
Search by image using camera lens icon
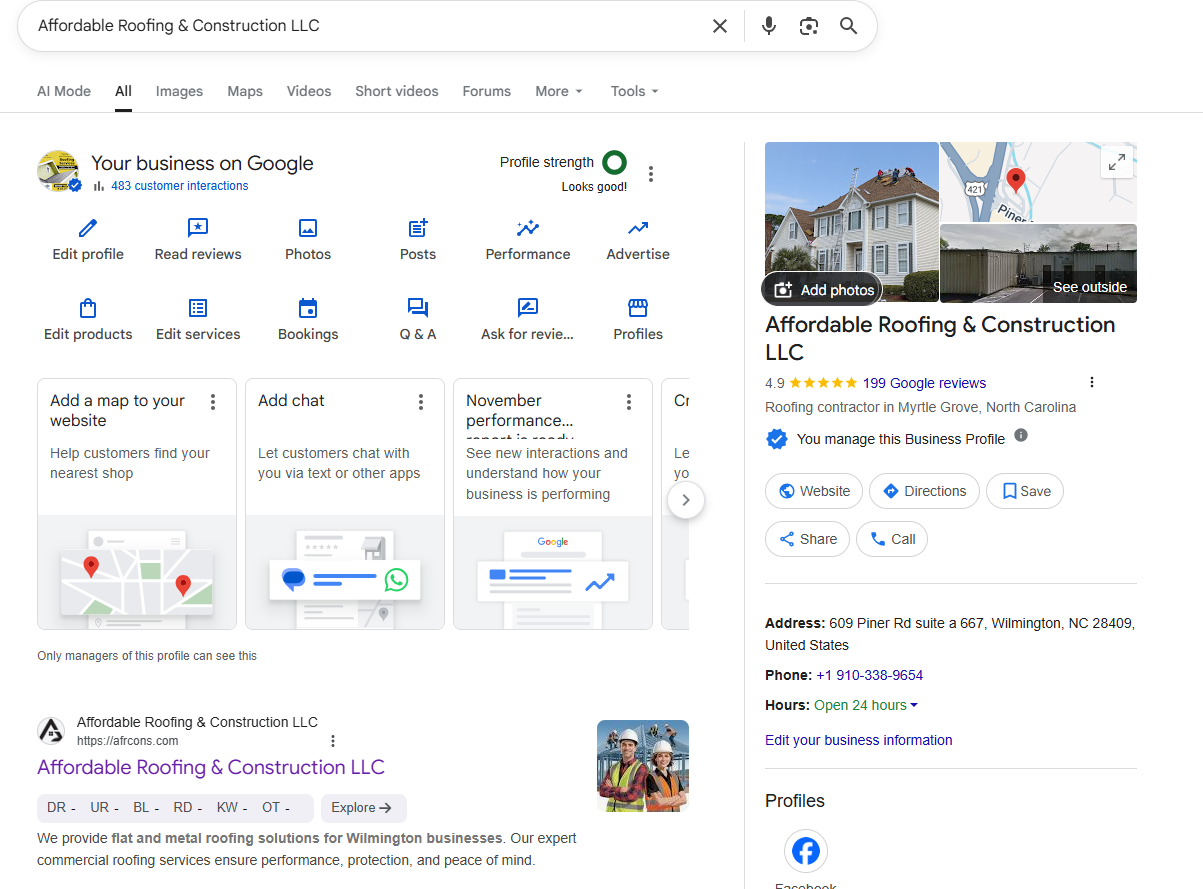pyautogui.click(x=809, y=26)
